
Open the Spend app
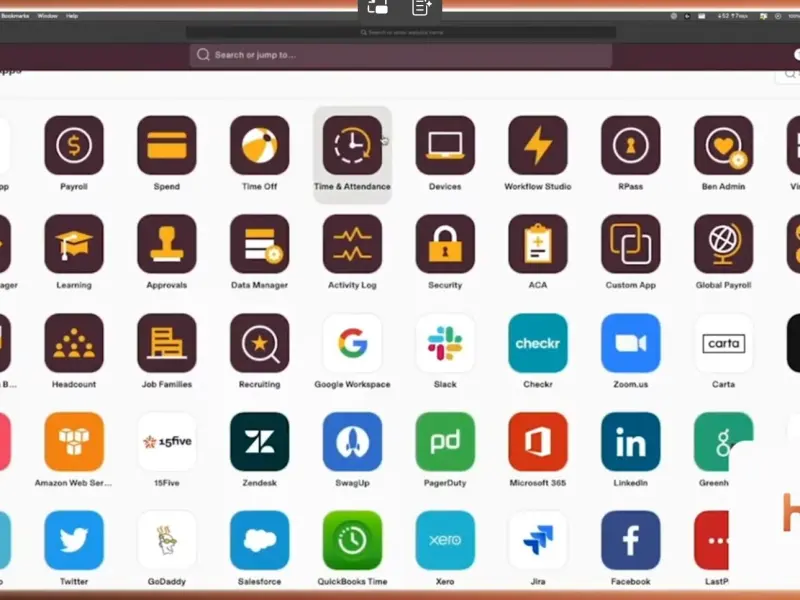point(167,146)
